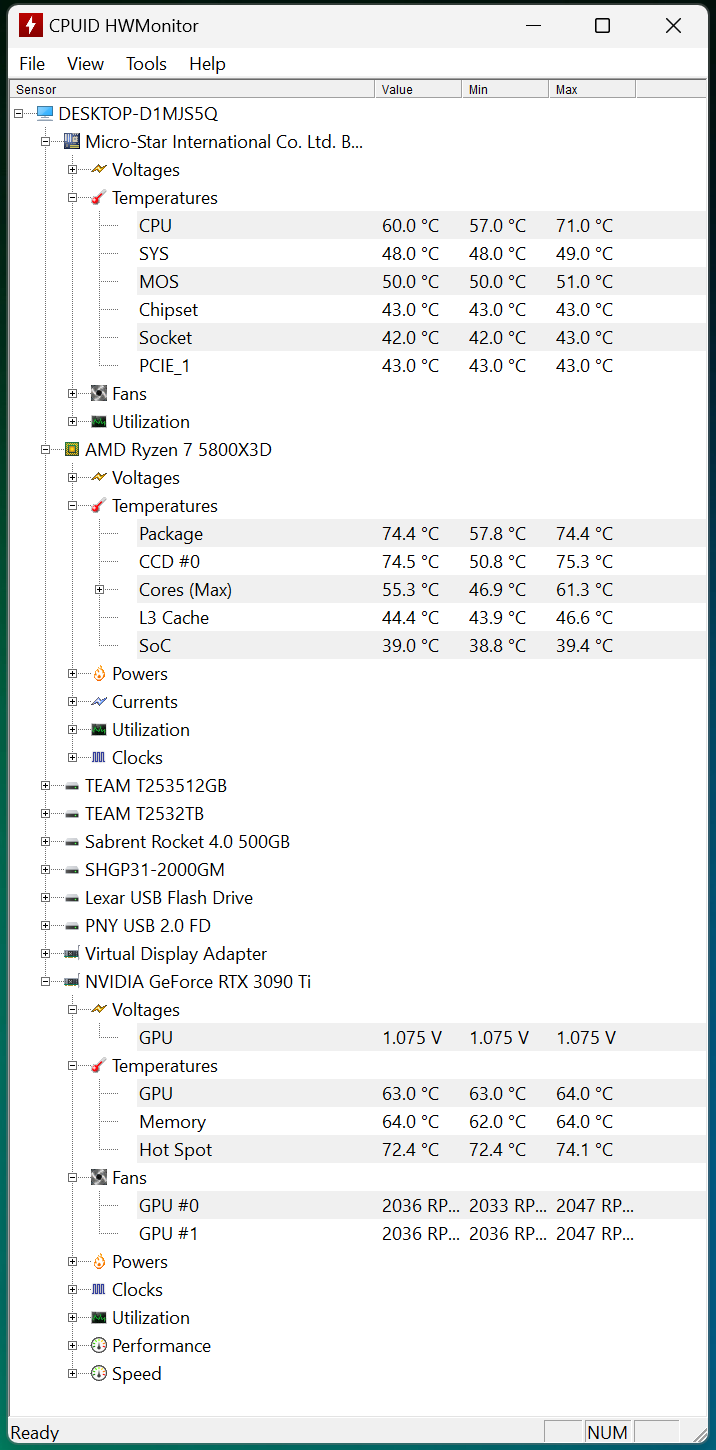Screen dimensions: 716x1450
Task: Click the flame icon of Ryzen Powers
Action: coord(98,674)
